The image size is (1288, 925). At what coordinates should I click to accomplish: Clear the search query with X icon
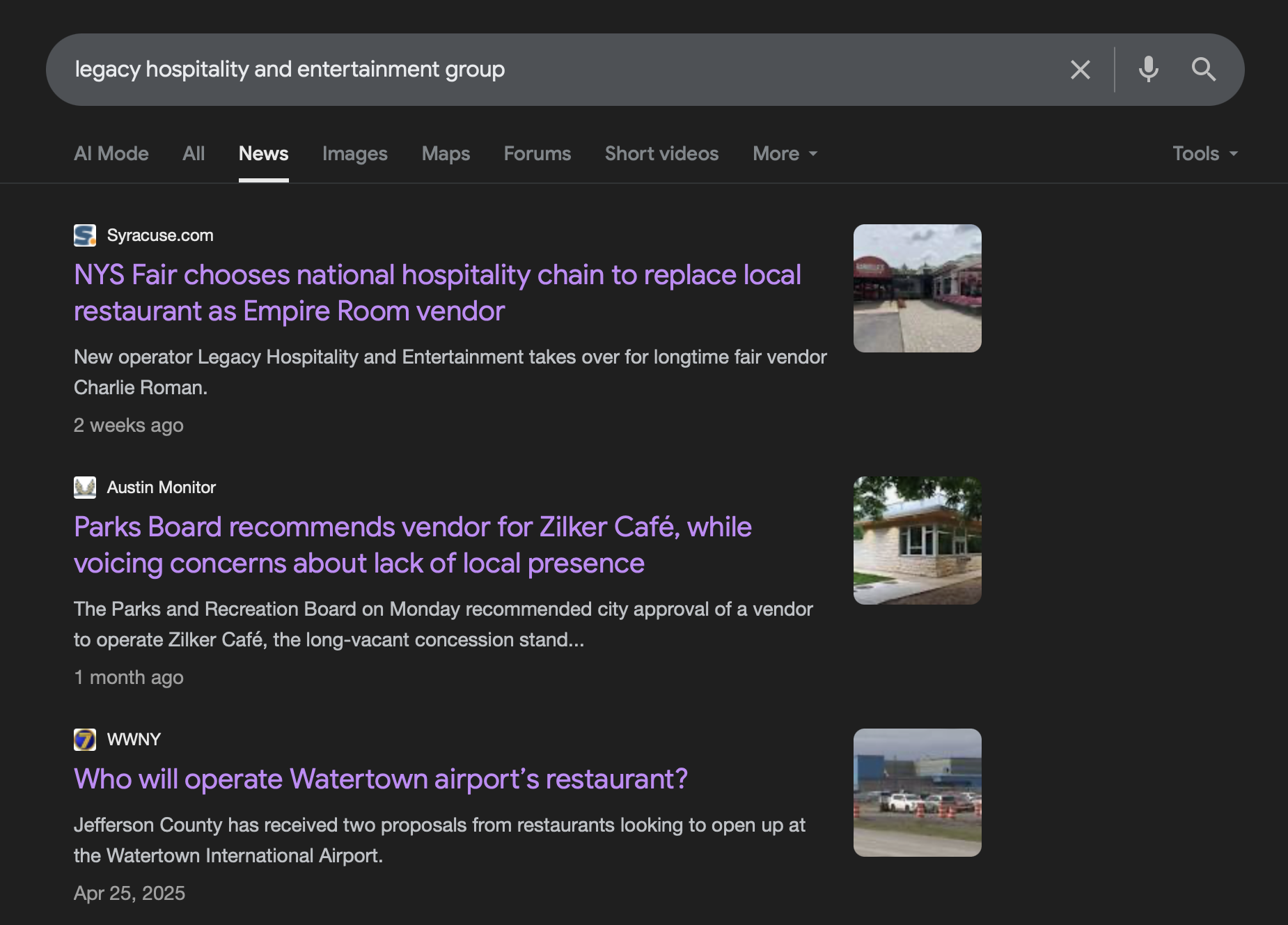point(1080,70)
